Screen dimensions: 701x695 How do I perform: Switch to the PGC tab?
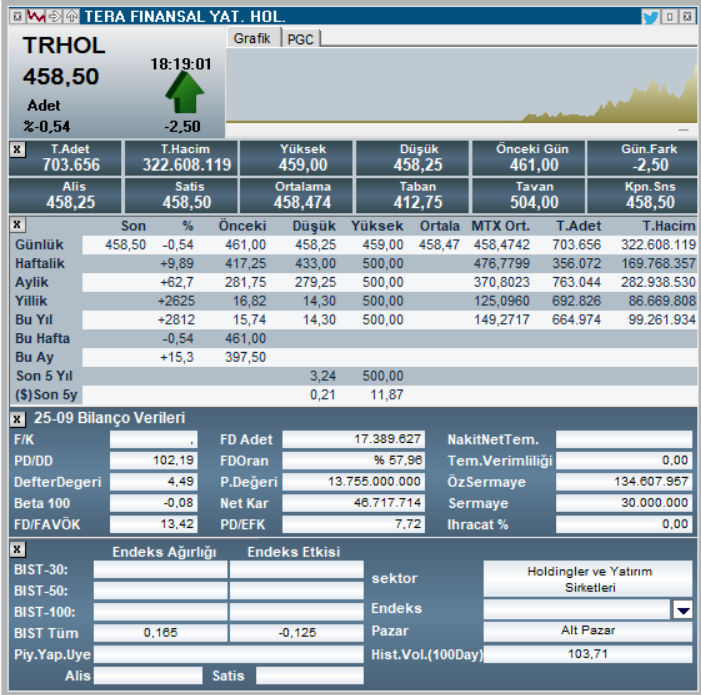(x=300, y=39)
